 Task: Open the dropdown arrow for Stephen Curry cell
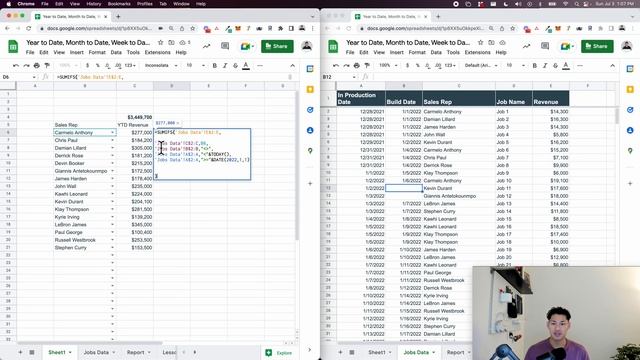point(113,247)
